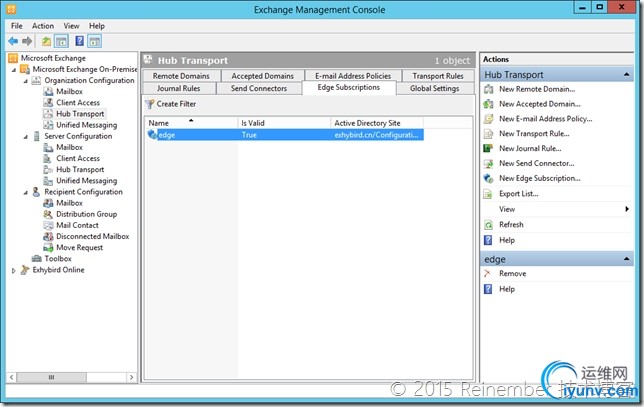The width and height of the screenshot is (644, 407).
Task: Switch to the Accepted Domains tab
Action: click(262, 76)
